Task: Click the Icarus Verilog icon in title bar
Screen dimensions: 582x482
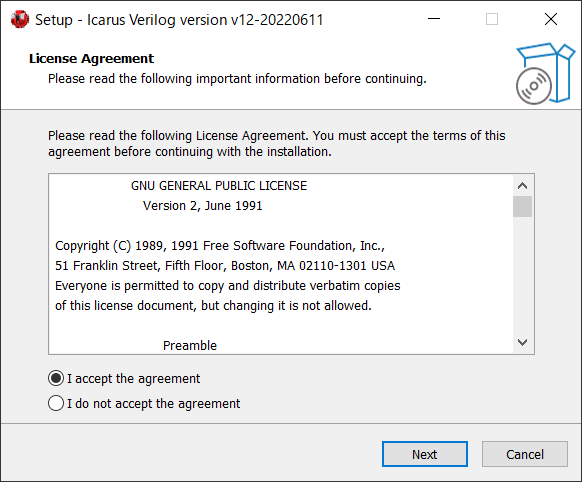Action: tap(20, 19)
